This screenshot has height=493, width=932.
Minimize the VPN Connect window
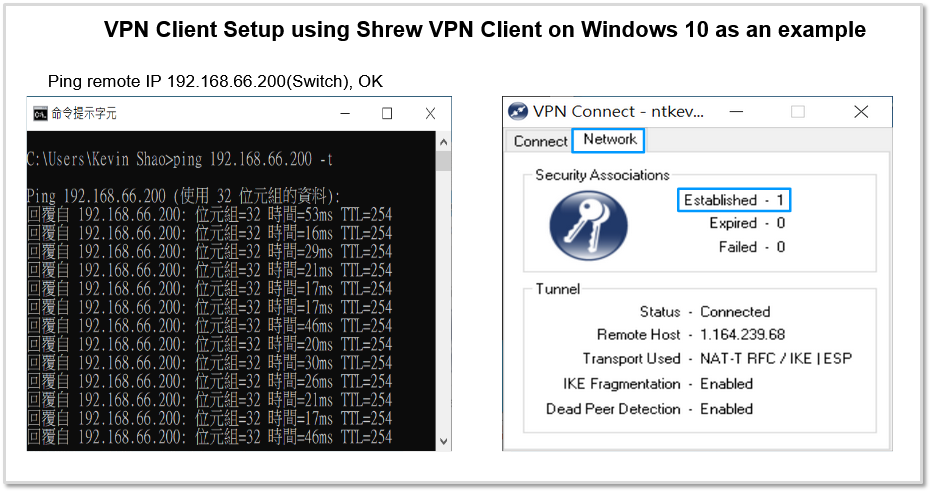(736, 112)
